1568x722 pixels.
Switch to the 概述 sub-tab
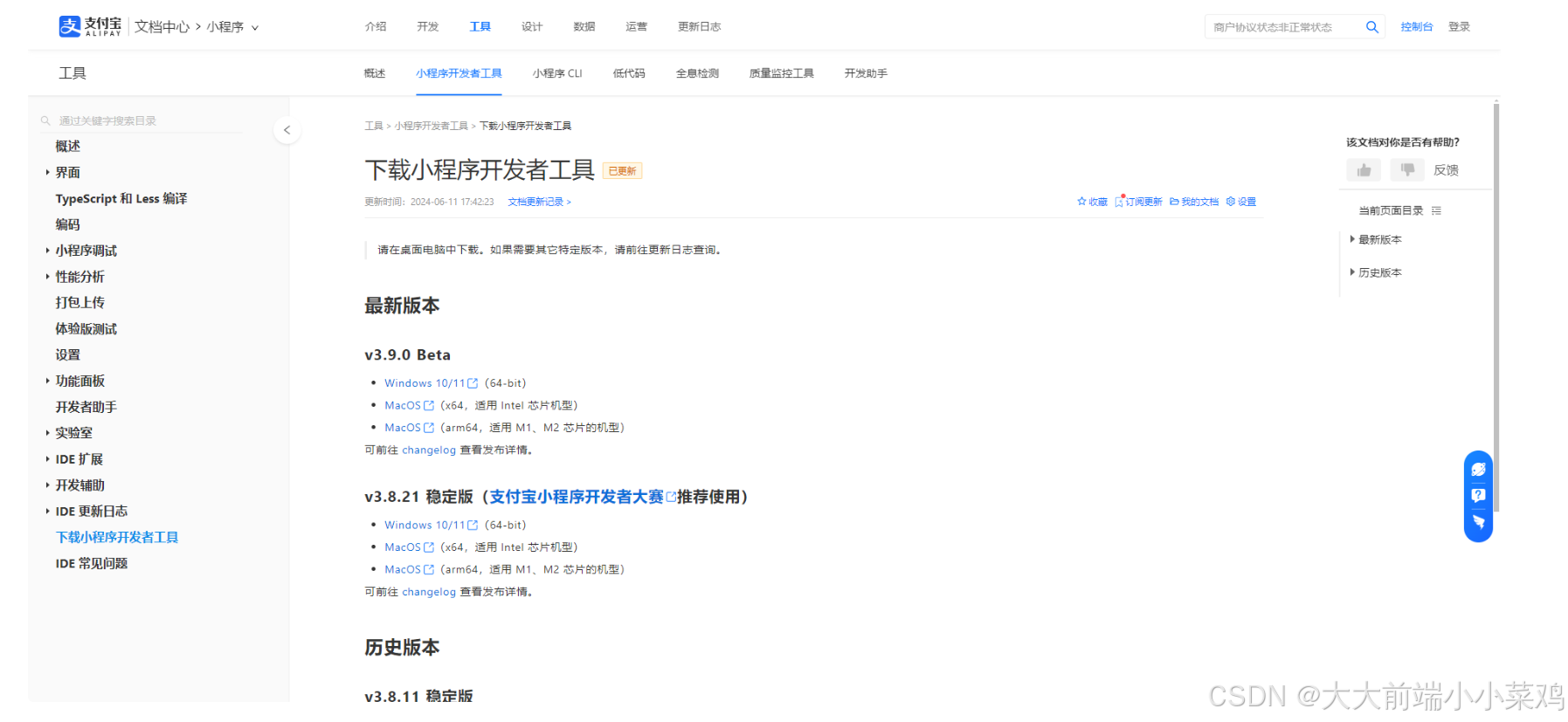pyautogui.click(x=375, y=73)
